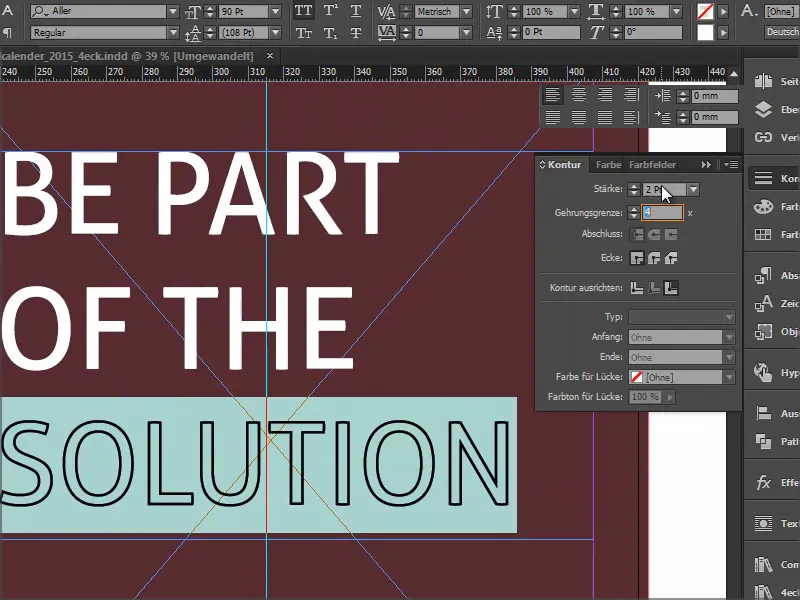
Task: Switch to the Farbfelder panel tab
Action: click(653, 165)
